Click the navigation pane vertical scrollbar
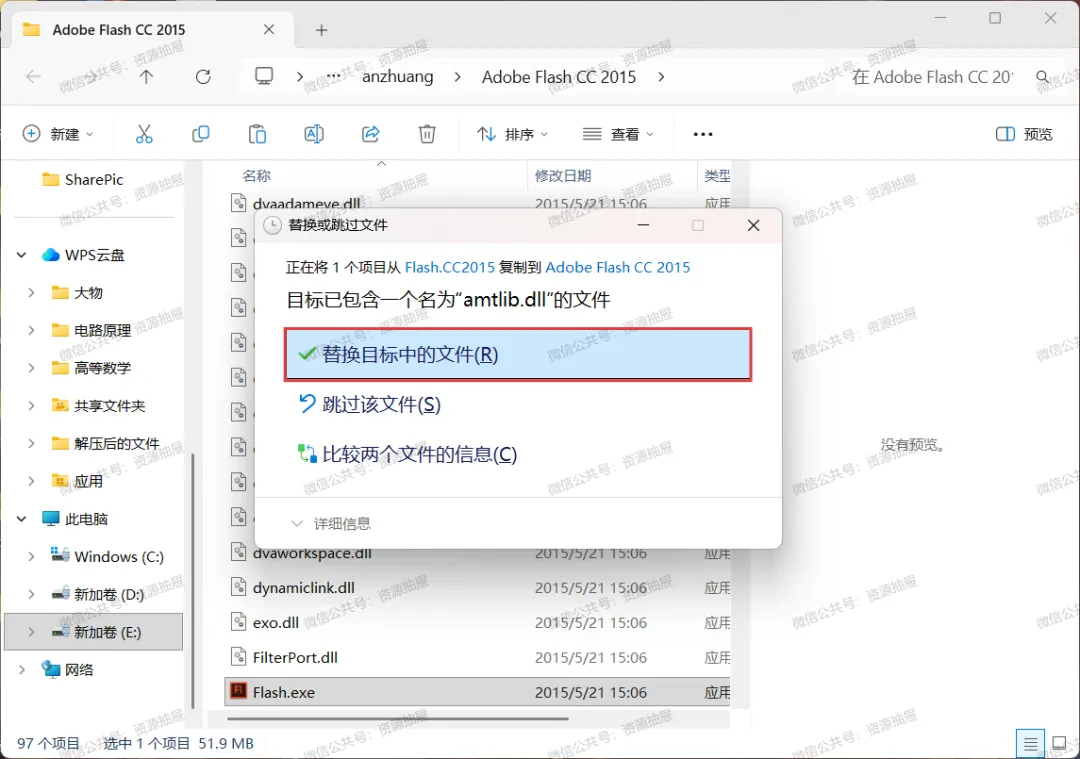Screen dimensions: 1080x759 [192, 581]
